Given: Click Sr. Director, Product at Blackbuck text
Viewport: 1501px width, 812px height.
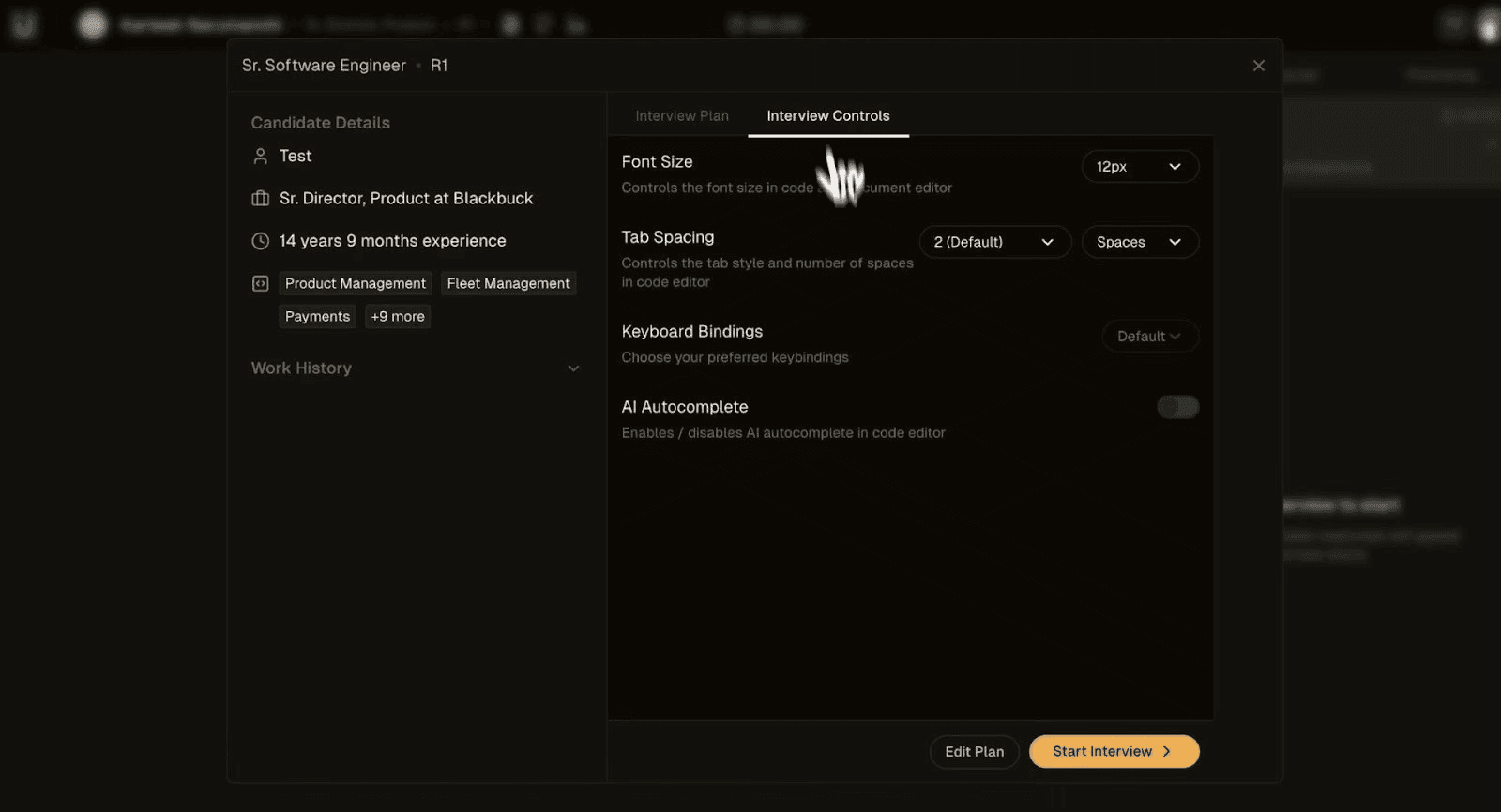Looking at the screenshot, I should point(406,199).
